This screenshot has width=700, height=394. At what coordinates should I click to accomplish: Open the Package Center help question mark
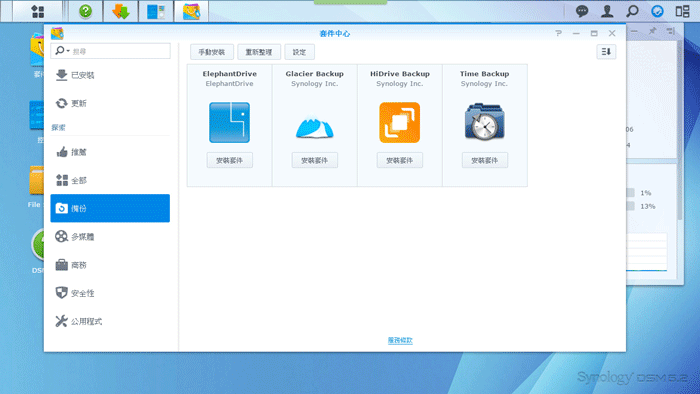click(x=558, y=33)
